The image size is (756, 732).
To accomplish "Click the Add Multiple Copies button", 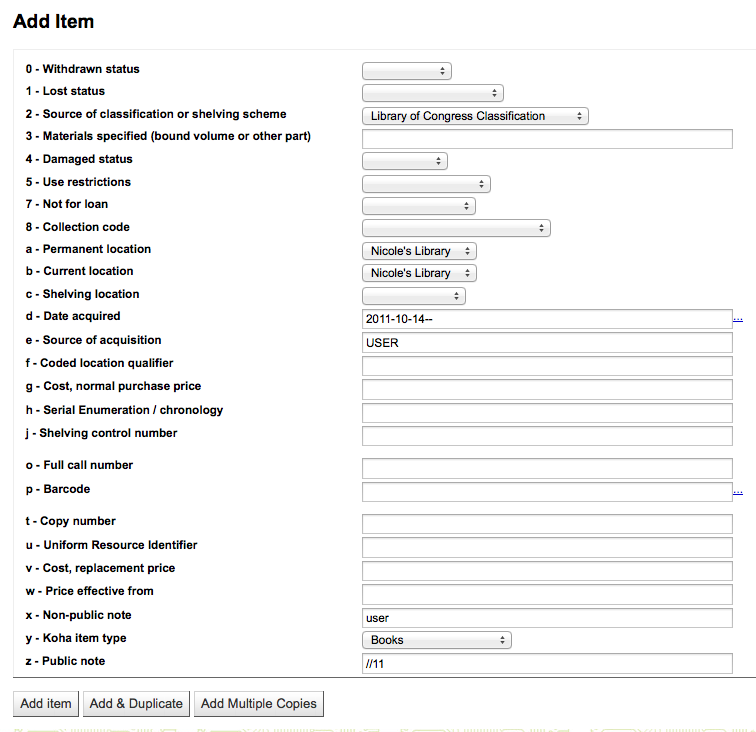I will pos(259,704).
